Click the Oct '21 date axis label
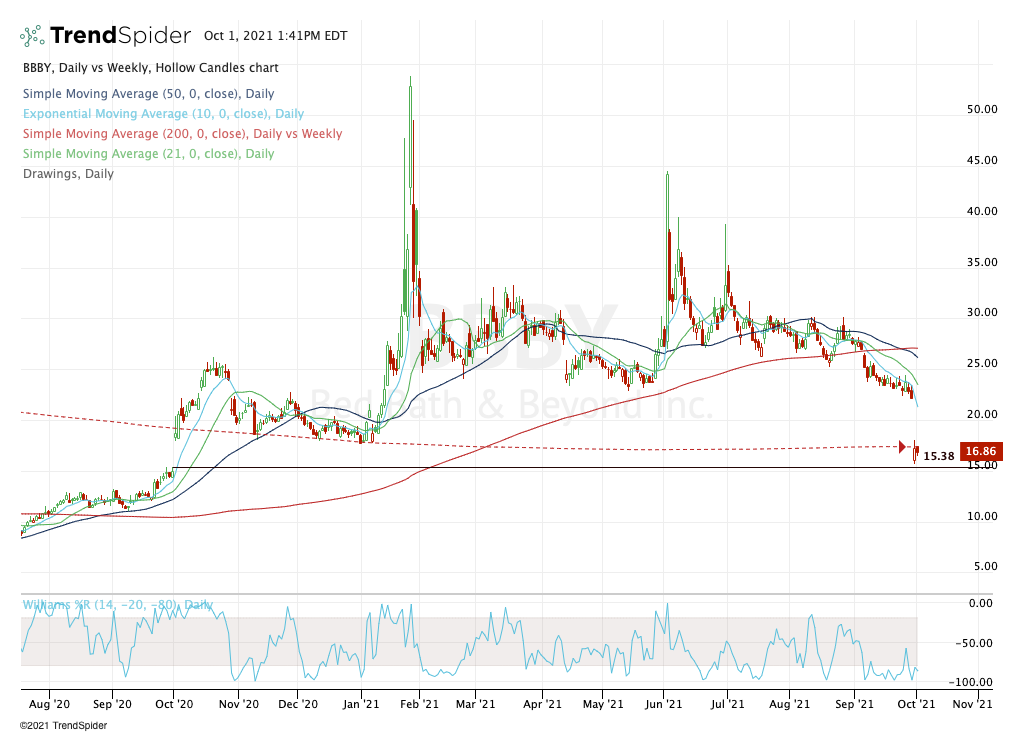 [916, 704]
